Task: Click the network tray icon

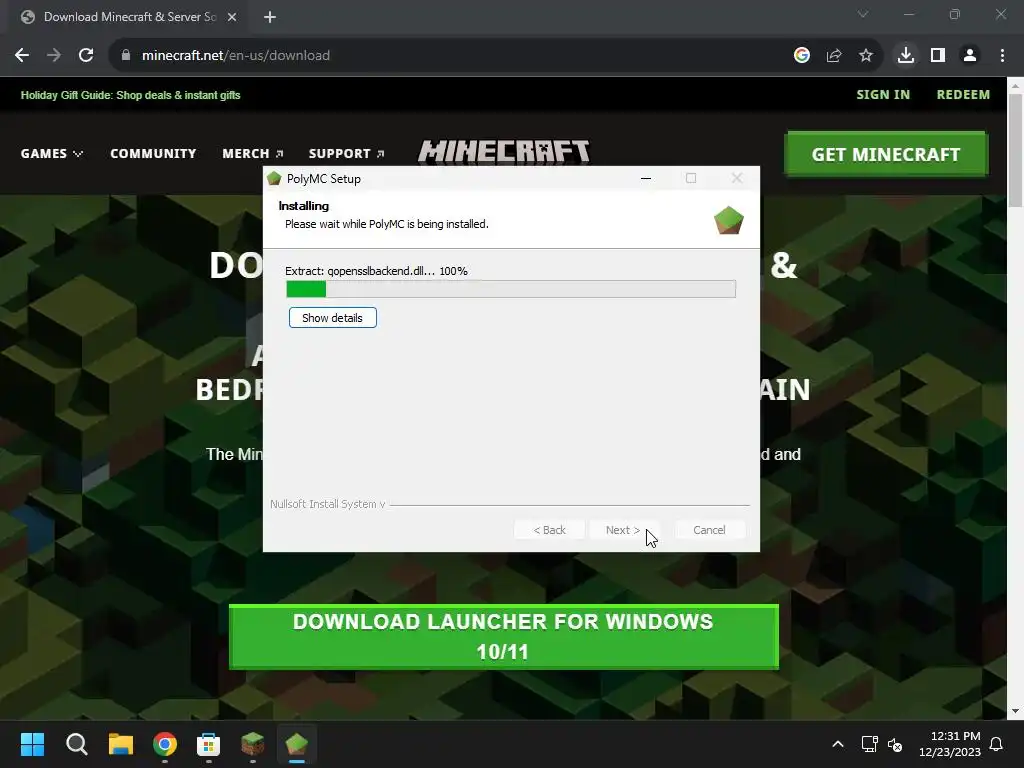Action: [869, 744]
